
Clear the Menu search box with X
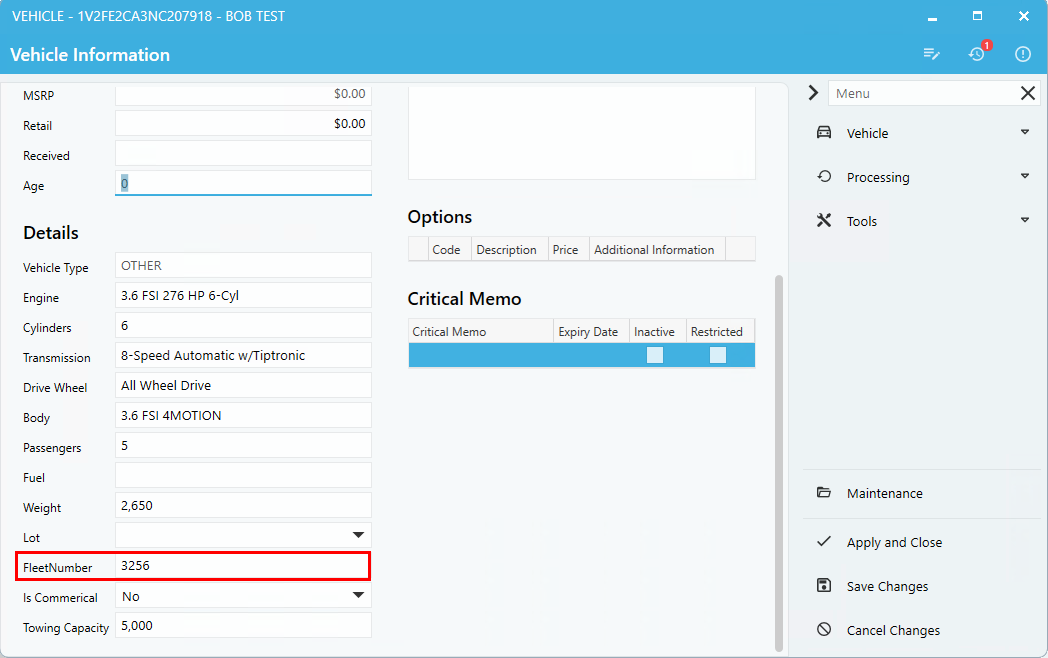pyautogui.click(x=1028, y=93)
